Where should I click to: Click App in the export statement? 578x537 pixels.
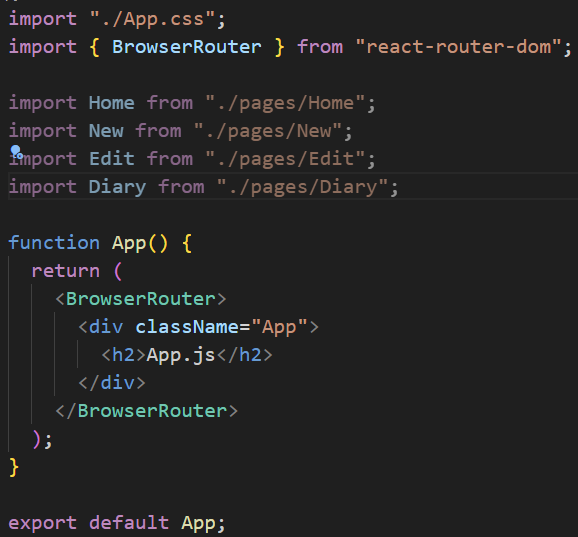pos(198,523)
